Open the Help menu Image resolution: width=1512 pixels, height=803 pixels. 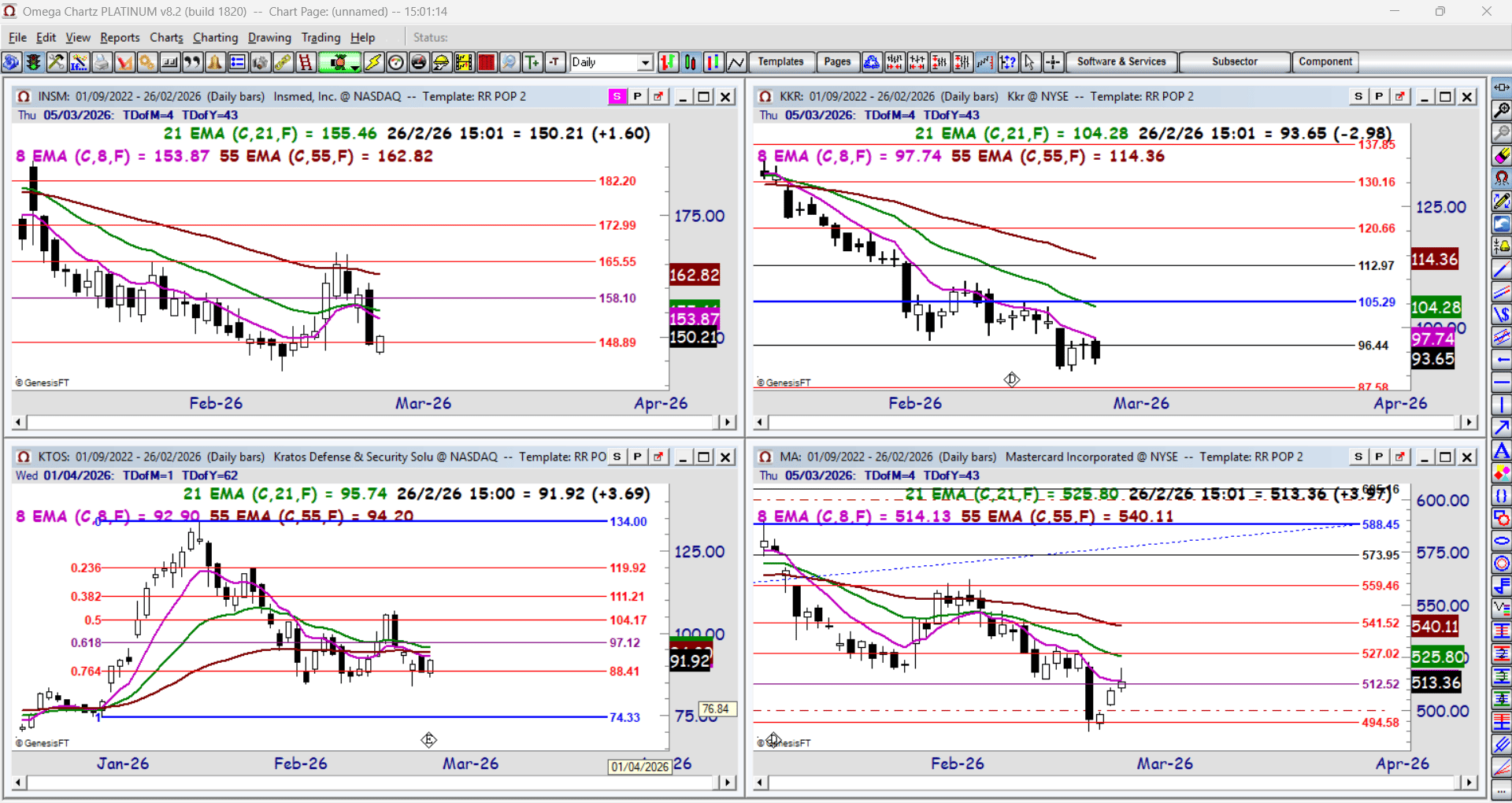tap(362, 37)
